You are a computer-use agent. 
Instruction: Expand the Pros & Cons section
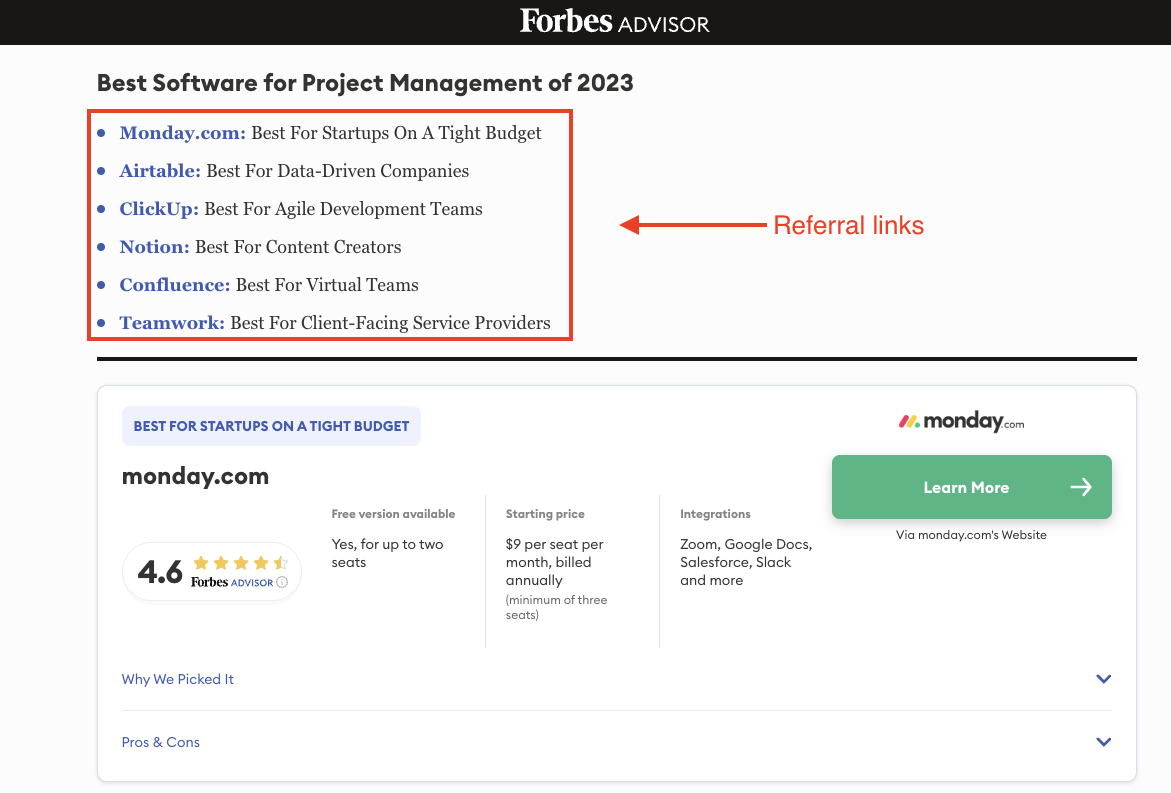(x=616, y=742)
